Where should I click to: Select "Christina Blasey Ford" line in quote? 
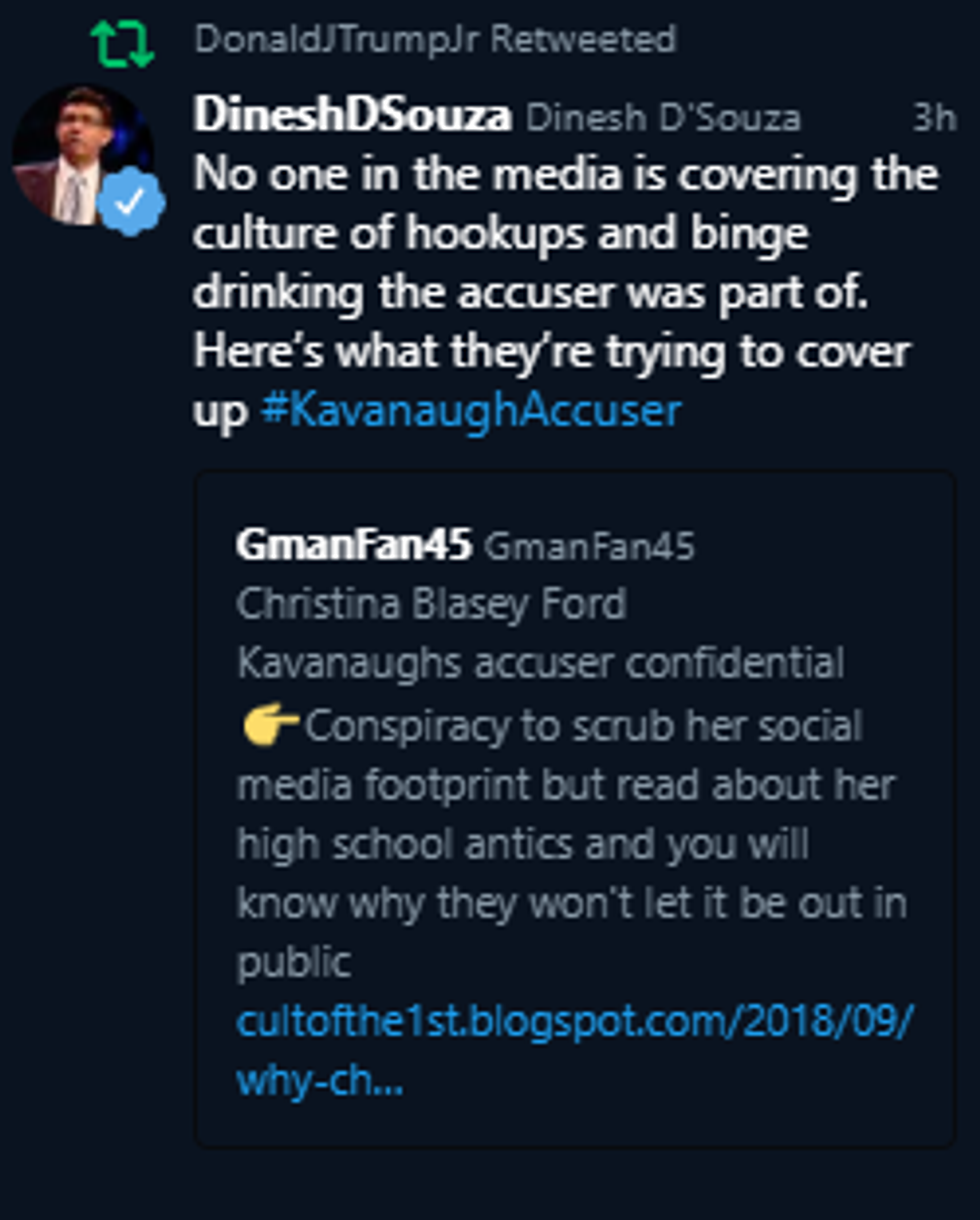(x=432, y=604)
